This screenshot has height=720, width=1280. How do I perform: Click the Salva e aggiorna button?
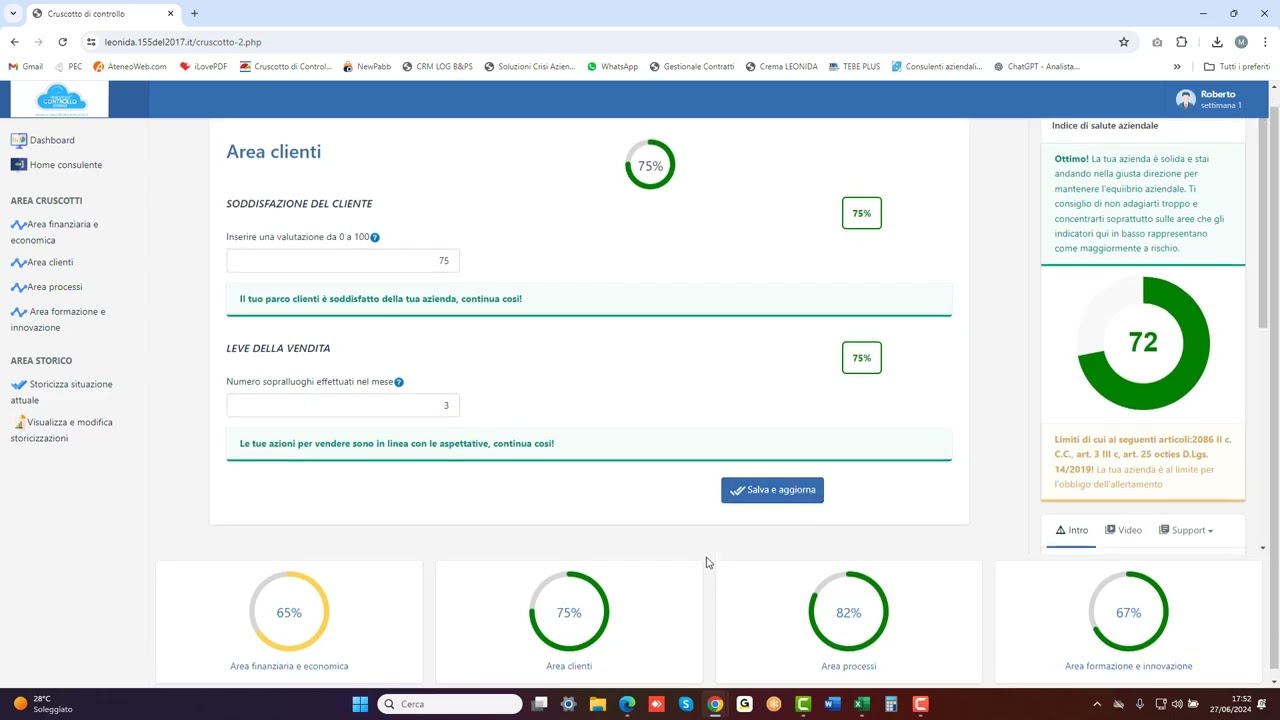[772, 490]
